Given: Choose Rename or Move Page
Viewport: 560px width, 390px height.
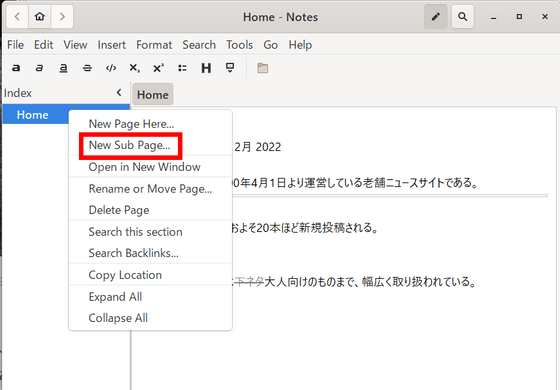Looking at the screenshot, I should pos(150,189).
